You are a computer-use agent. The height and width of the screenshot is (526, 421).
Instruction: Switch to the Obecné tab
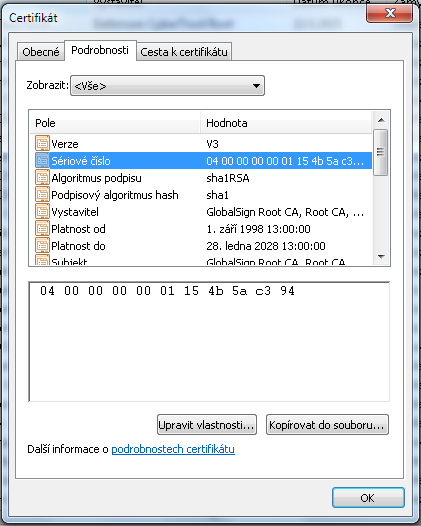41,52
